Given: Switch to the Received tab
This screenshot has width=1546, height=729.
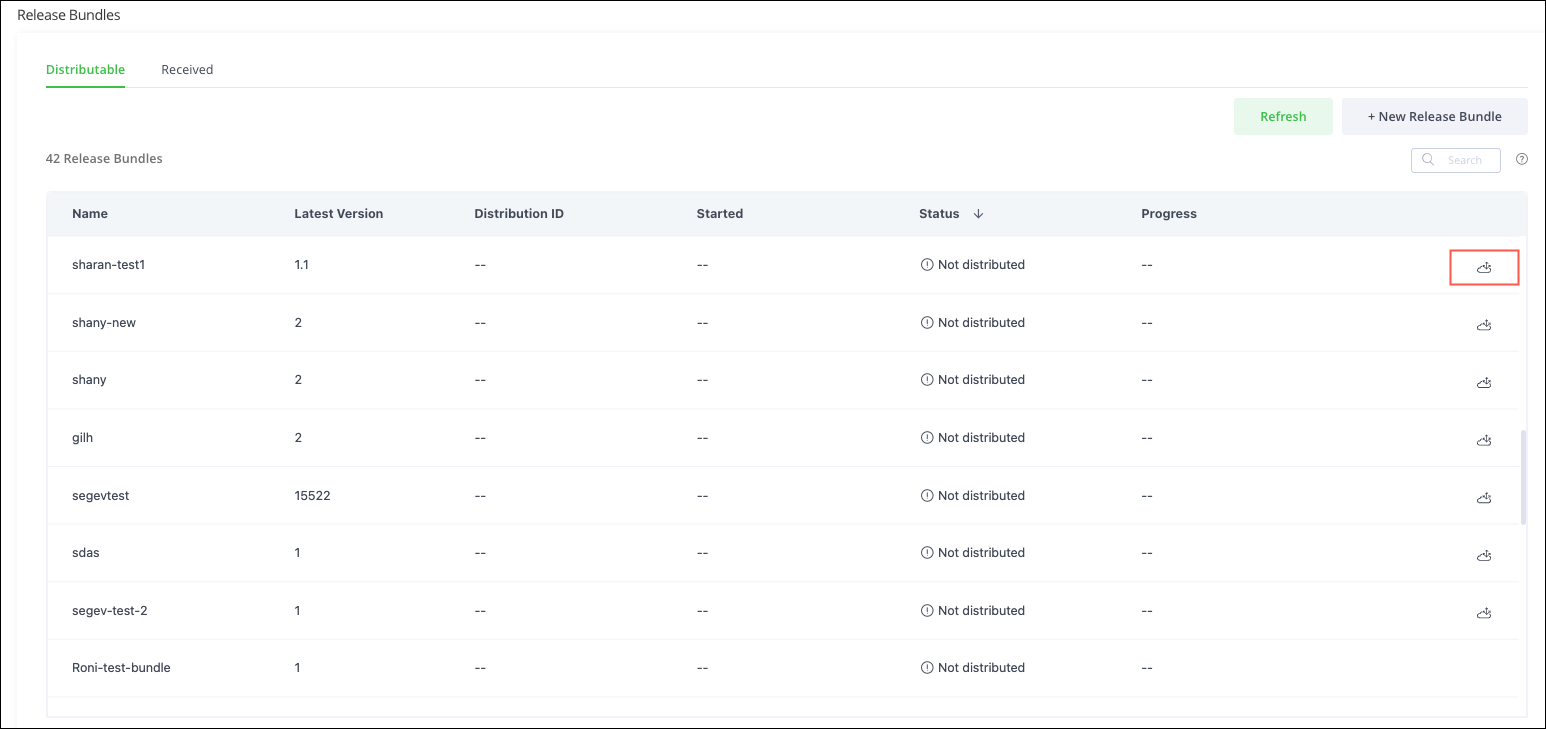Looking at the screenshot, I should pyautogui.click(x=187, y=70).
